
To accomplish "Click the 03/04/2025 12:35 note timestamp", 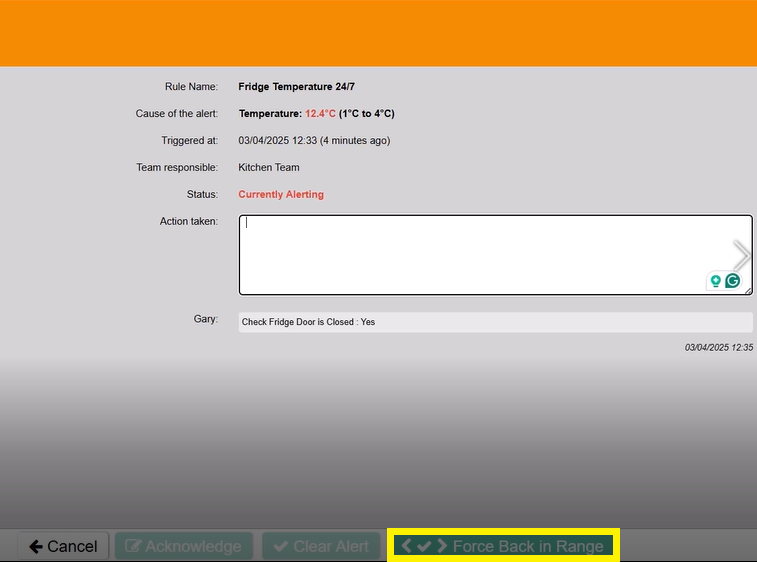I will click(x=718, y=348).
